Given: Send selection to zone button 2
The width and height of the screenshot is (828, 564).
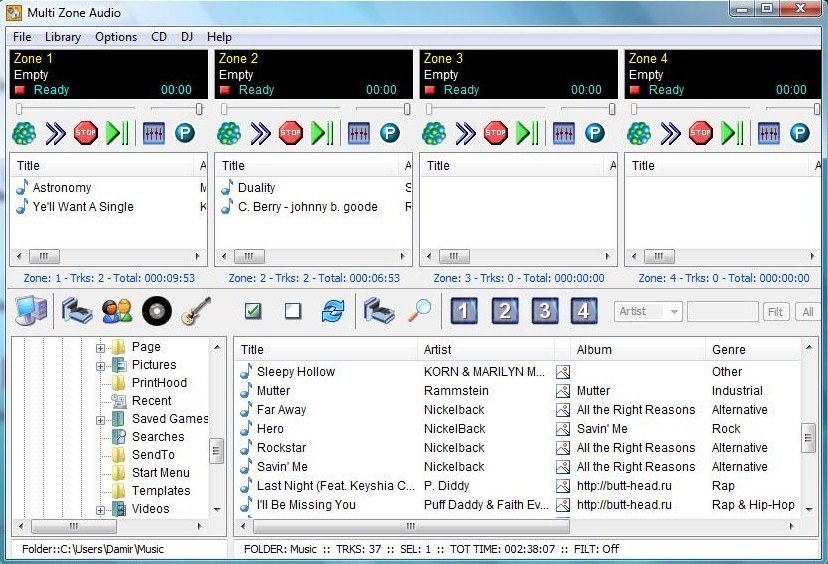Looking at the screenshot, I should 504,311.
